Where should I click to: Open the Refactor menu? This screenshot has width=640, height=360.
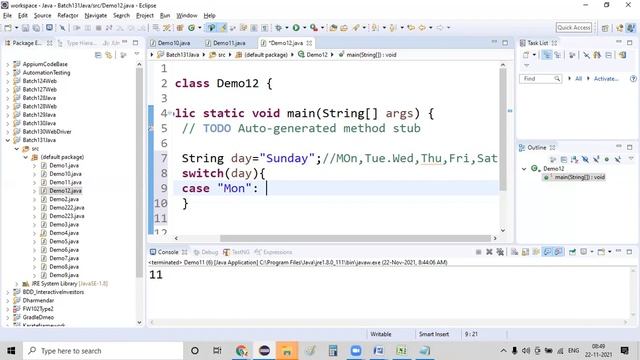[x=68, y=16]
